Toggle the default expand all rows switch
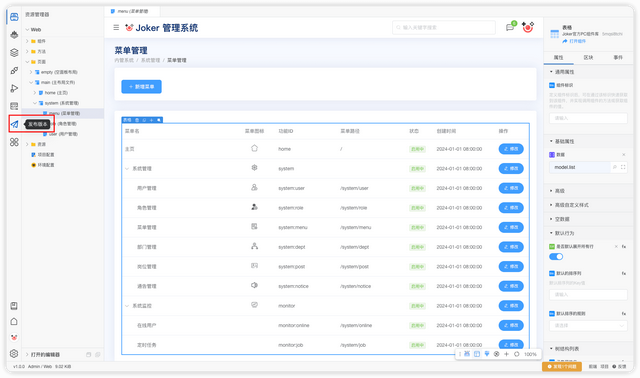This screenshot has width=640, height=378. click(556, 256)
